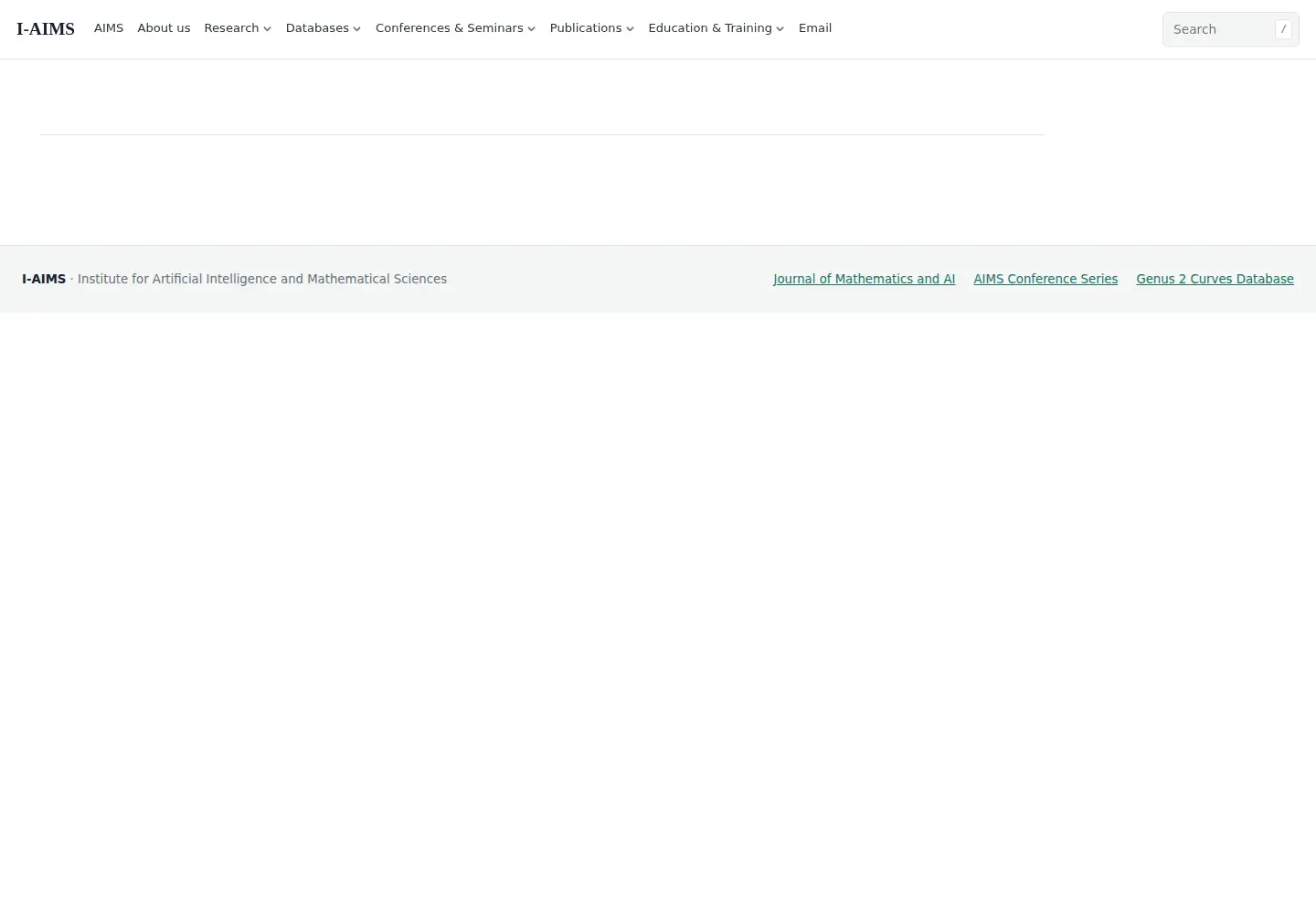
Task: Open Education & Training dropdown
Action: click(716, 28)
